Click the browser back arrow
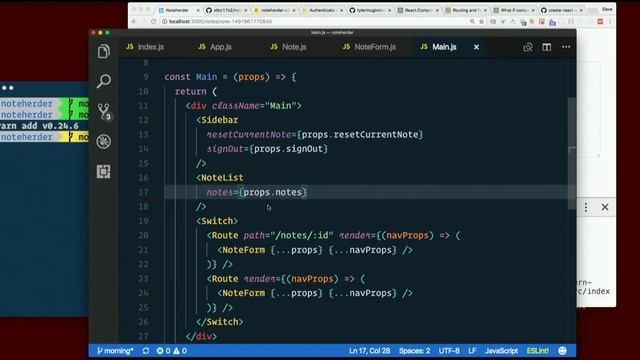The image size is (640, 360). 134,21
